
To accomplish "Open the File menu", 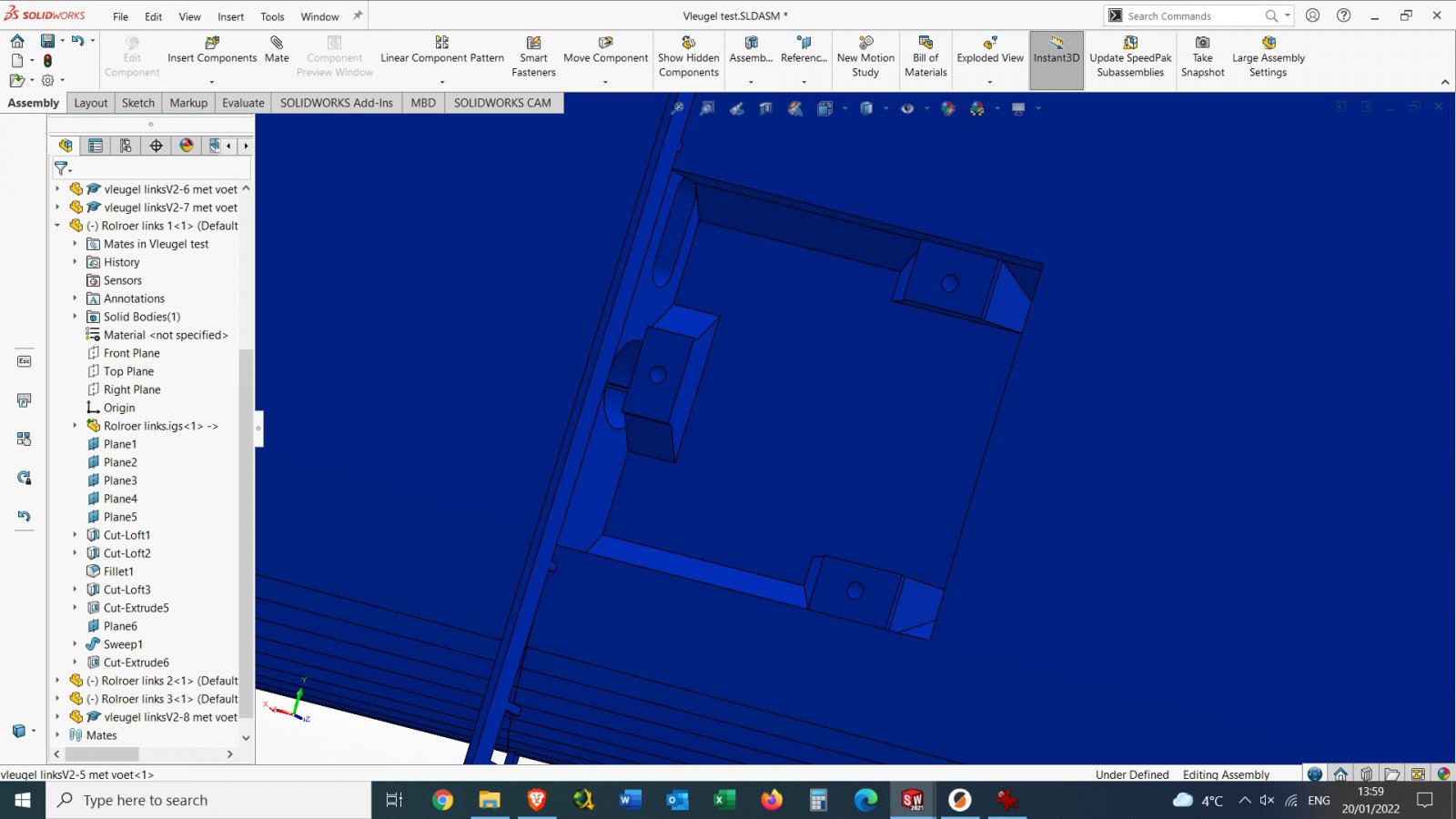I will [120, 16].
